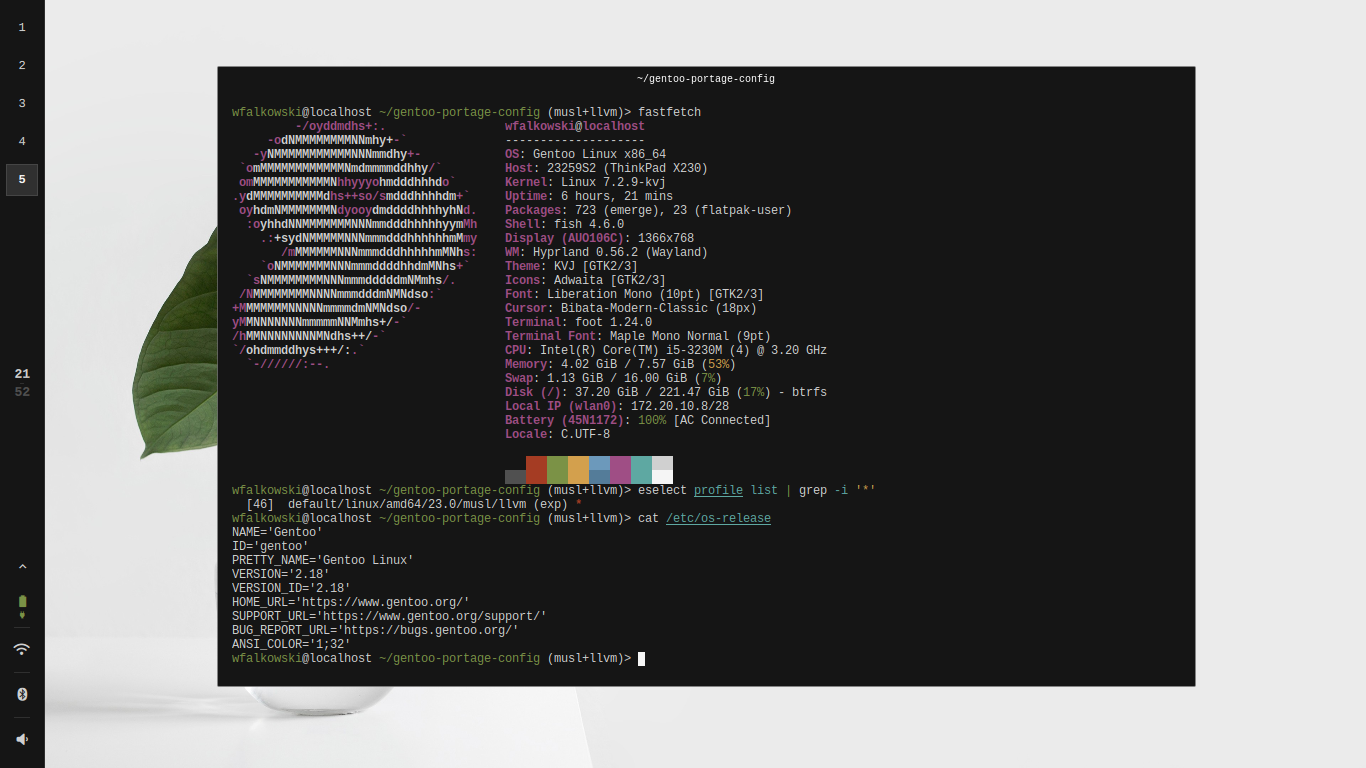Click the WM Hyprland 0.56.2 line
The width and height of the screenshot is (1366, 768).
click(x=606, y=252)
